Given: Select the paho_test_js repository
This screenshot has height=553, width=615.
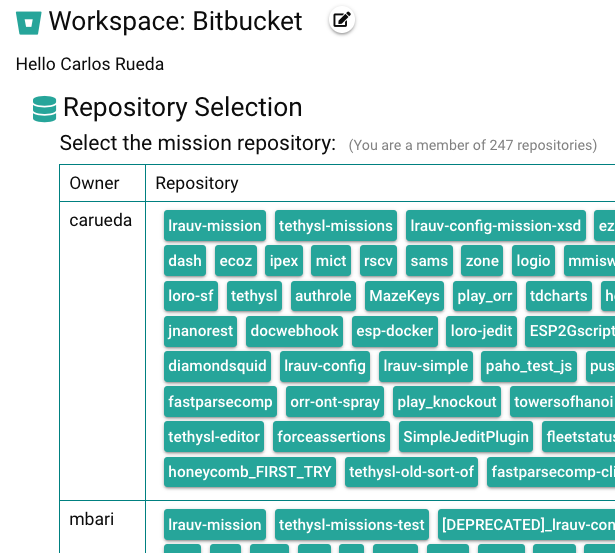Looking at the screenshot, I should pyautogui.click(x=529, y=366).
